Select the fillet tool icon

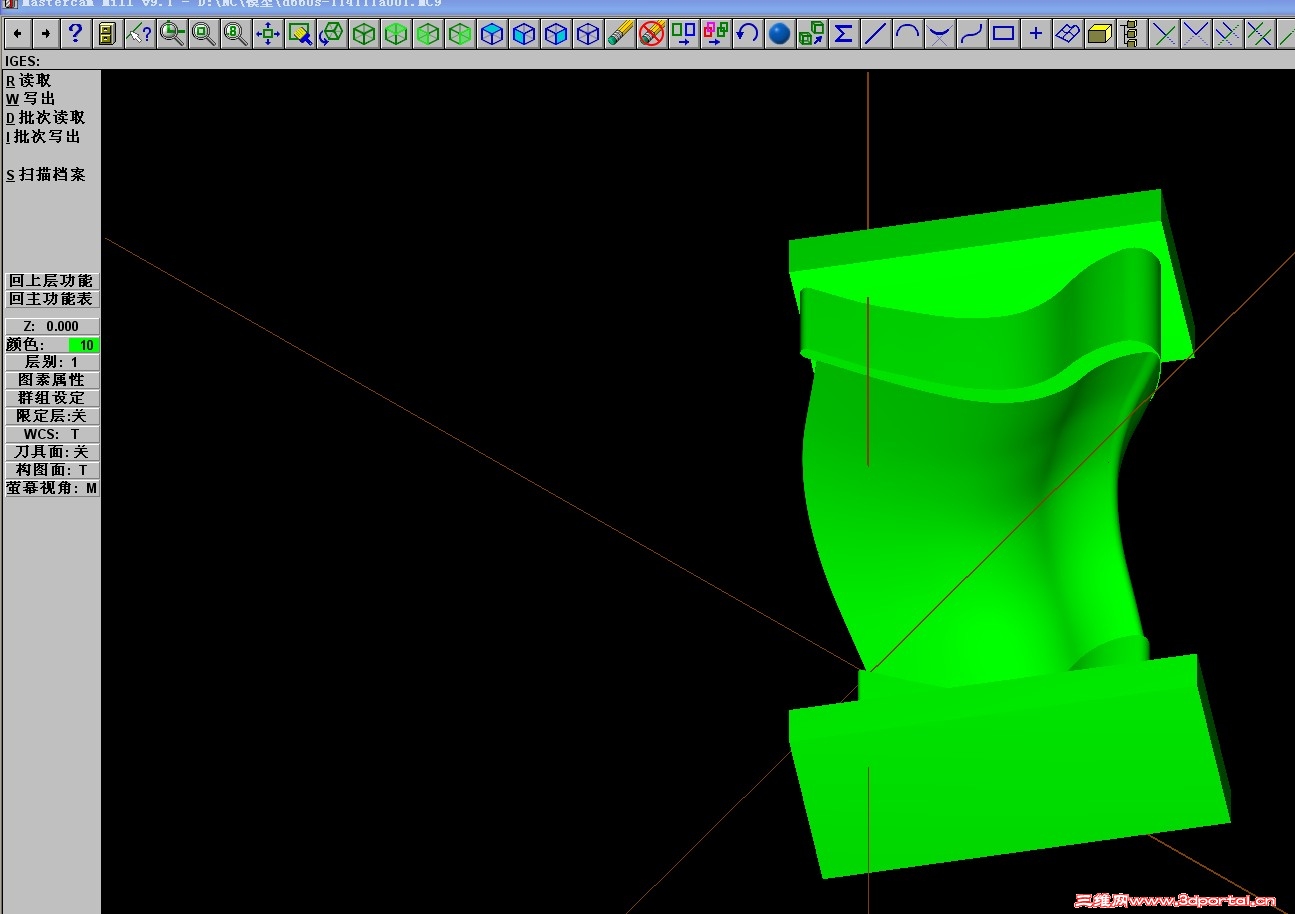click(939, 34)
